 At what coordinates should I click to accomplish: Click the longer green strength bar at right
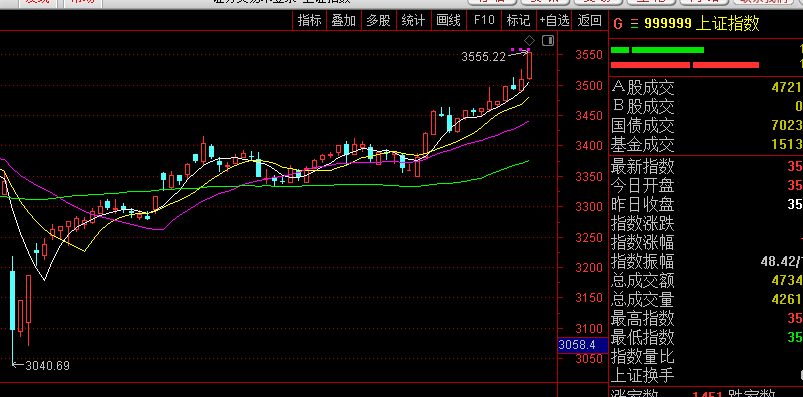[x=668, y=50]
